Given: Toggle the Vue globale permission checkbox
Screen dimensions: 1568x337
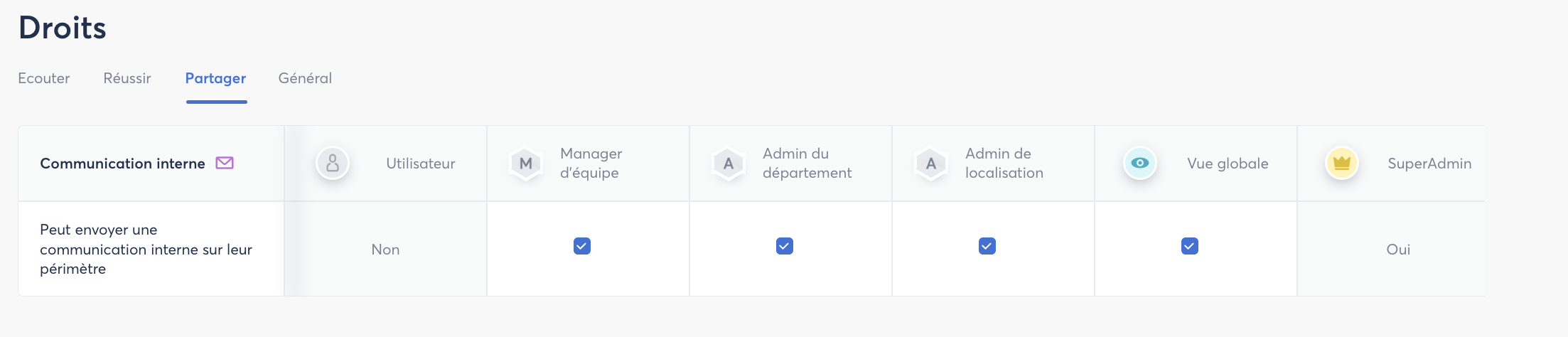Looking at the screenshot, I should point(1190,246).
